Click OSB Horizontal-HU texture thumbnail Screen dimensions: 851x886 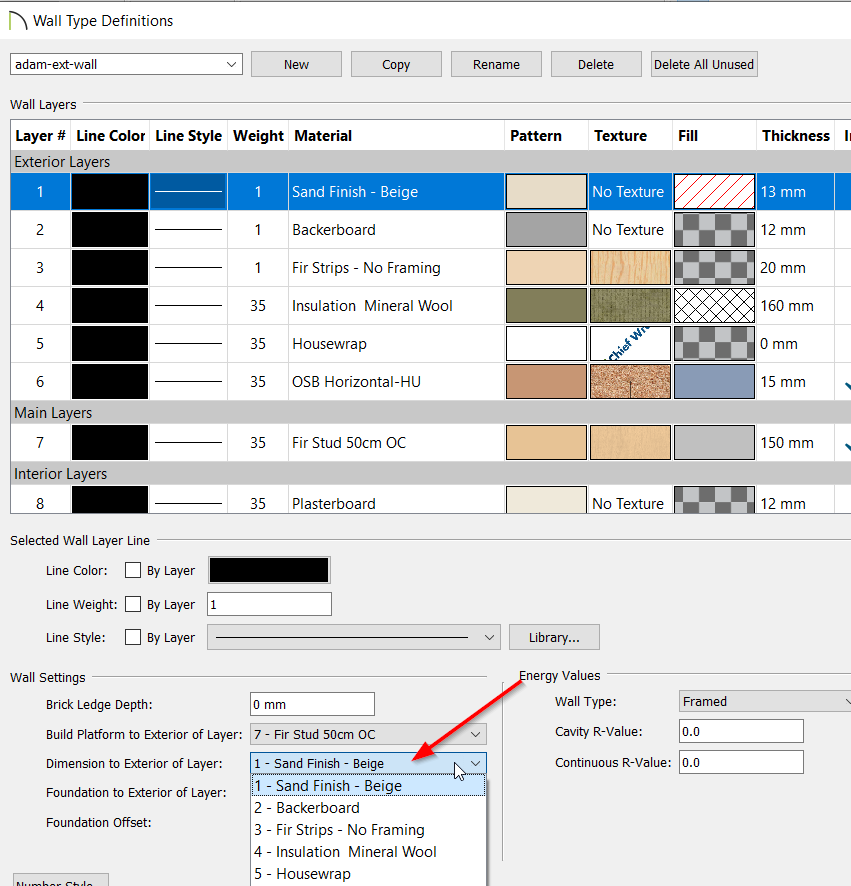pos(630,381)
